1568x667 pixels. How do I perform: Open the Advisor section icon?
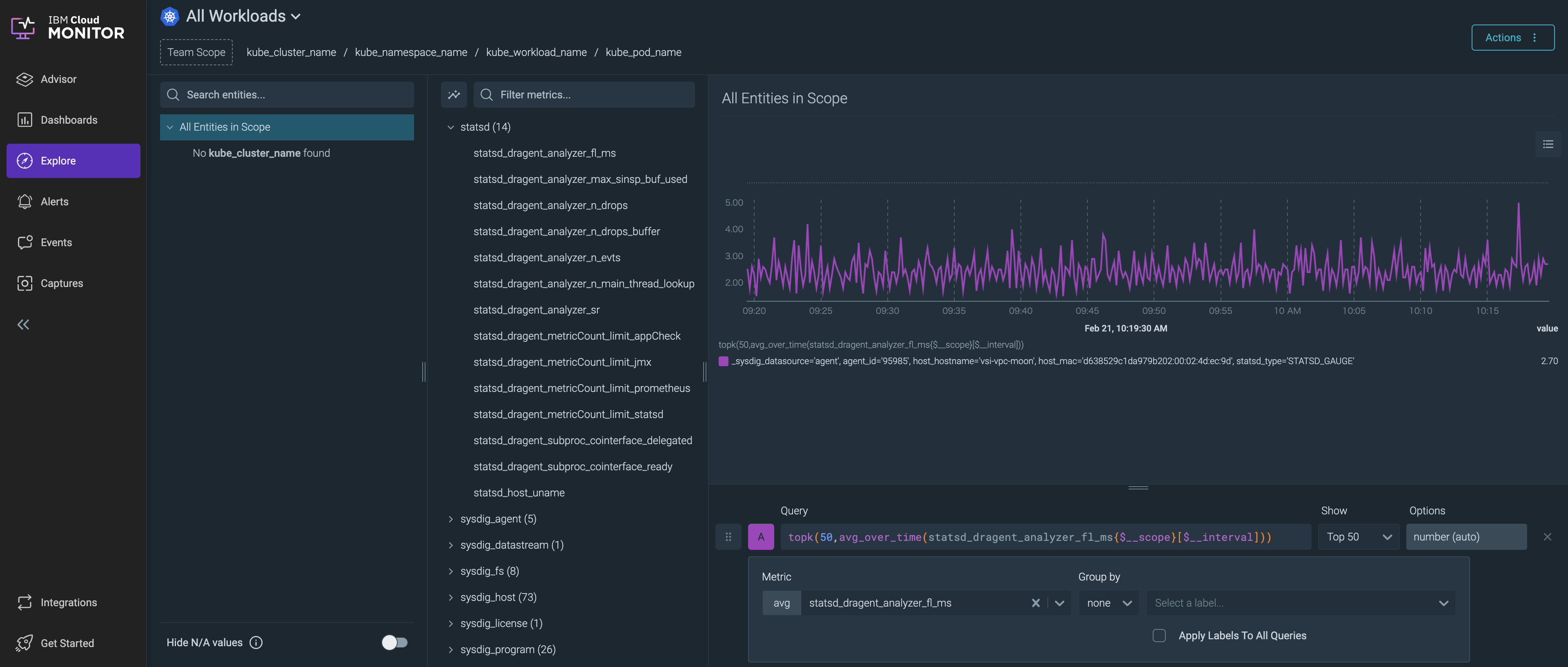(x=24, y=79)
